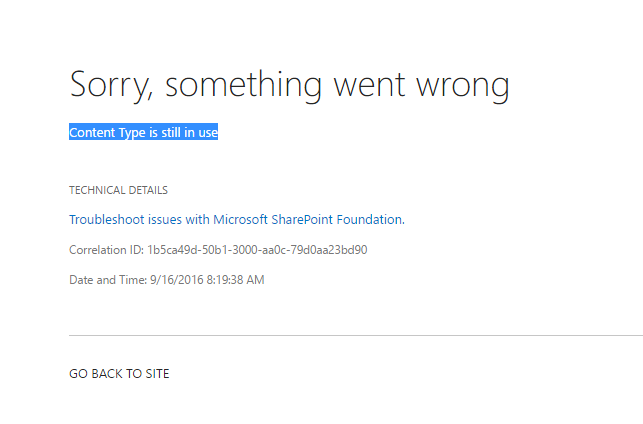The width and height of the screenshot is (643, 424).
Task: Click the word something in the heading
Action: click(244, 85)
